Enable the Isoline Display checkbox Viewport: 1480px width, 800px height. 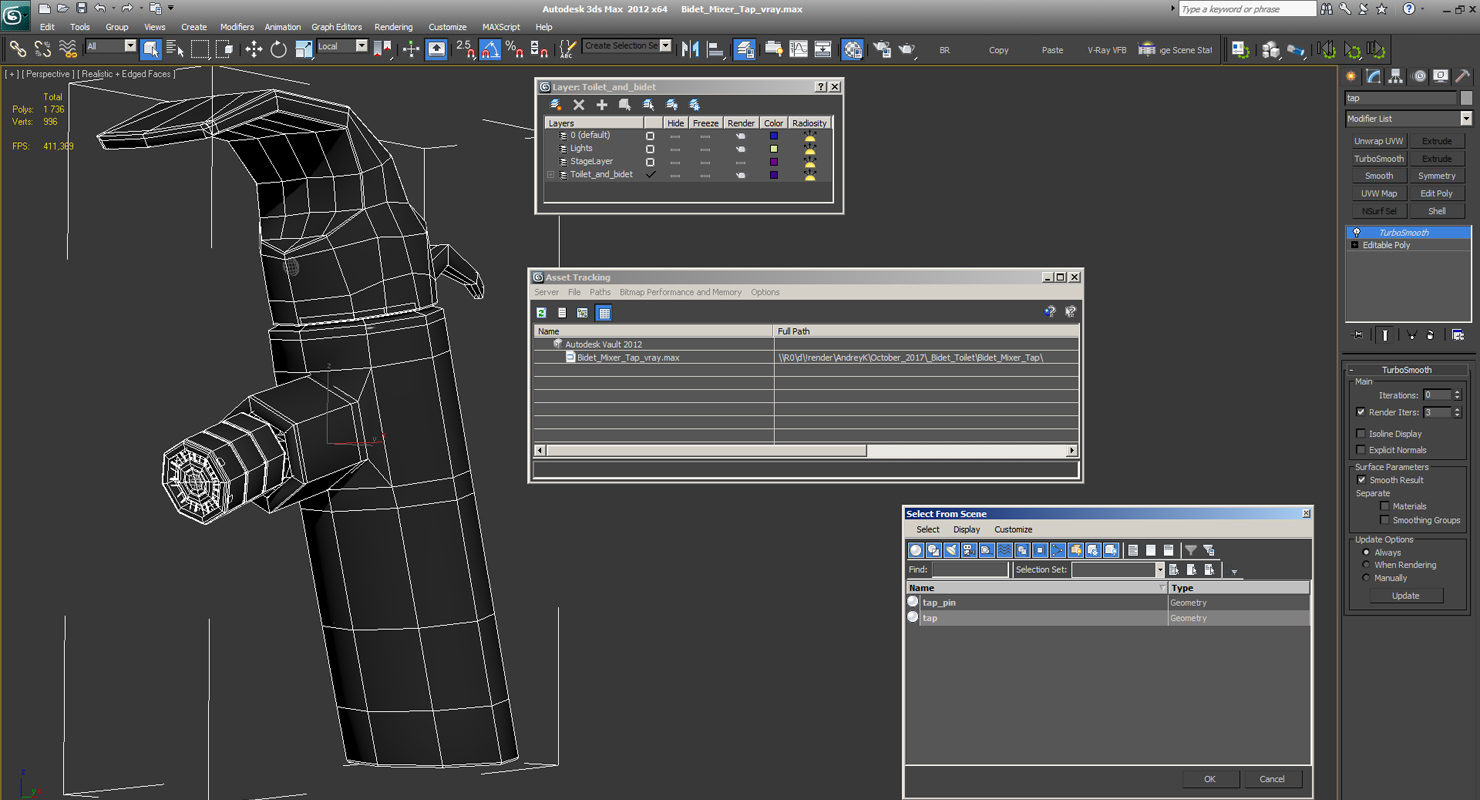pyautogui.click(x=1360, y=434)
